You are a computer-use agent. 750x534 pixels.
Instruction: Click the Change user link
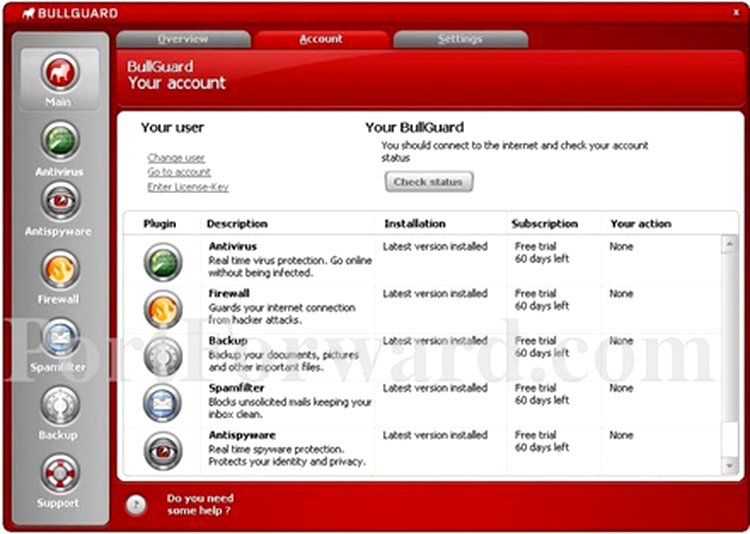coord(176,157)
